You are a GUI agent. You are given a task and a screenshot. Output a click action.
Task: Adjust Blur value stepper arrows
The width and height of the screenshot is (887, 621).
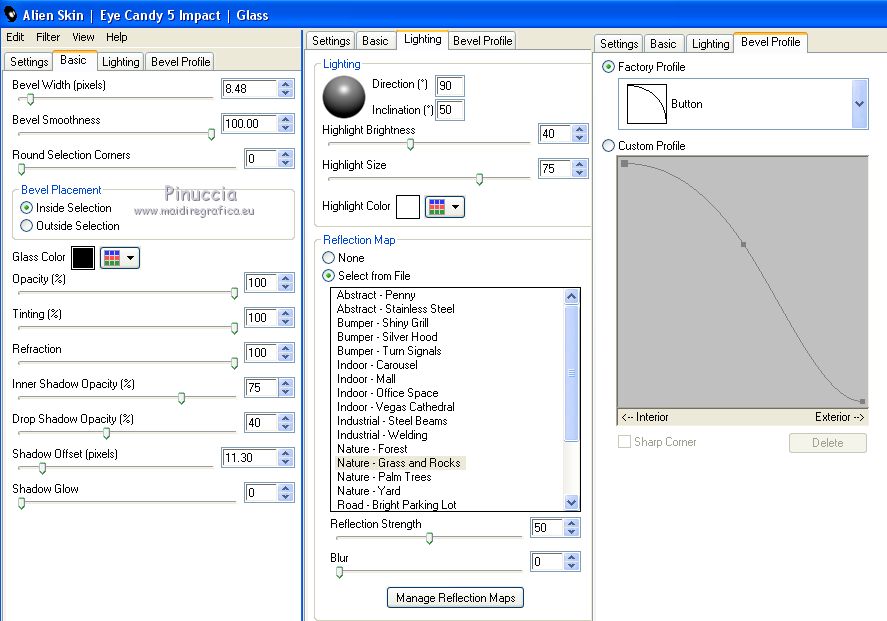(571, 562)
